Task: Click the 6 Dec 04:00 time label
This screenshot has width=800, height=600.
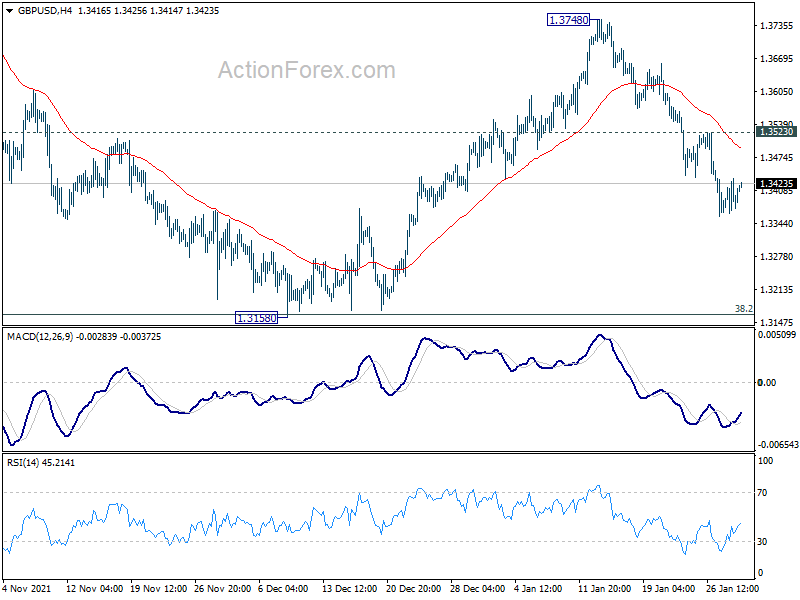Action: tap(283, 588)
